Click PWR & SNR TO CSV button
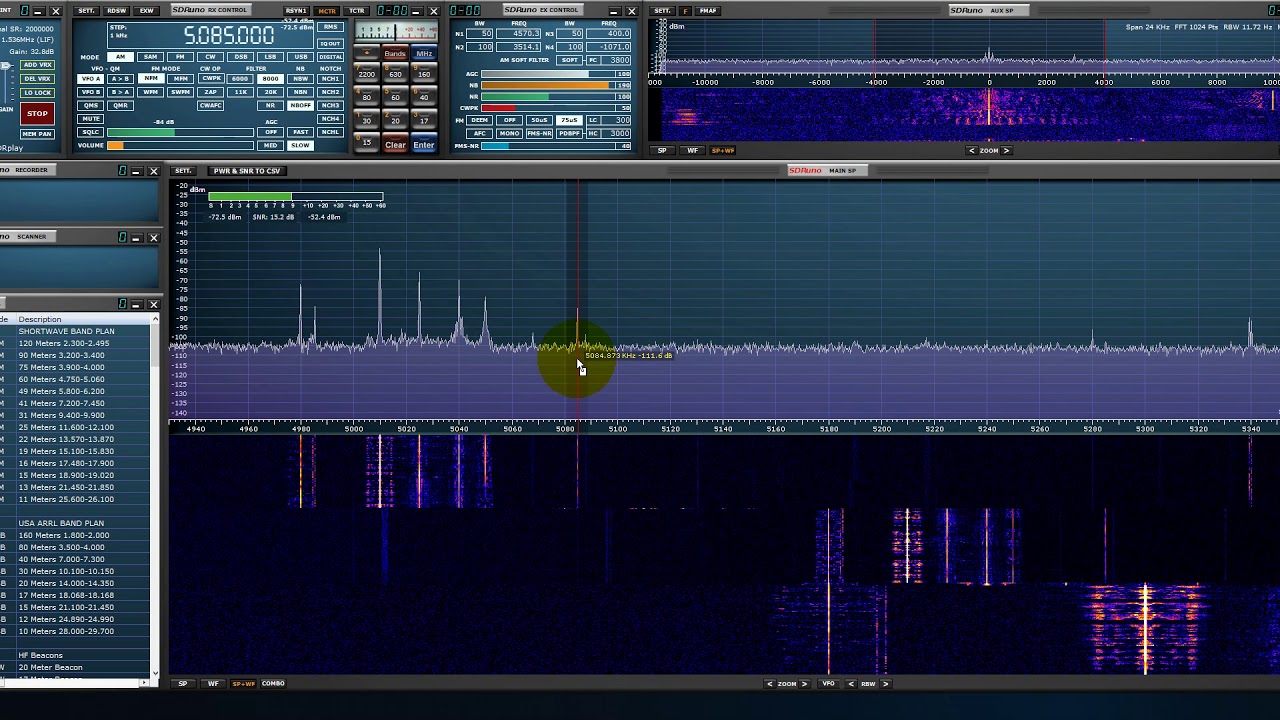Image resolution: width=1280 pixels, height=720 pixels. 247,171
